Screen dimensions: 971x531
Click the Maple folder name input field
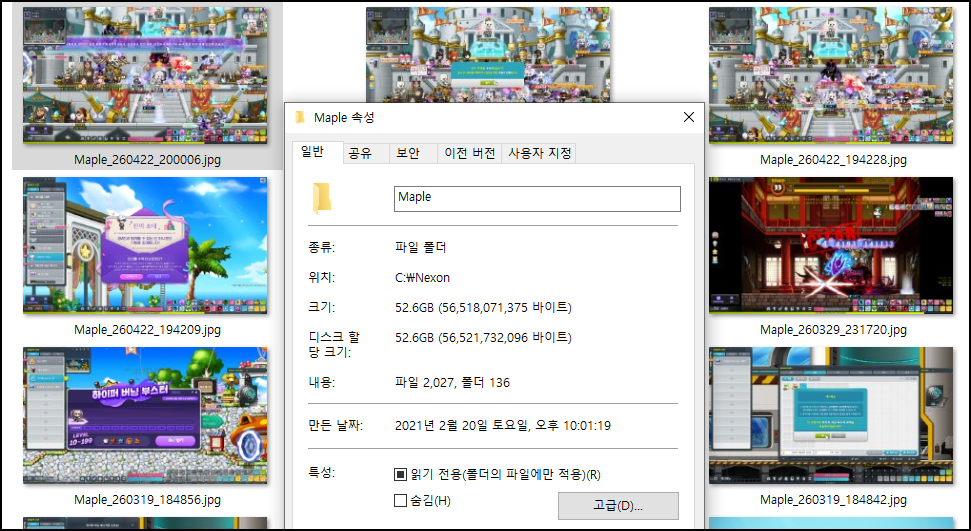pyautogui.click(x=537, y=198)
